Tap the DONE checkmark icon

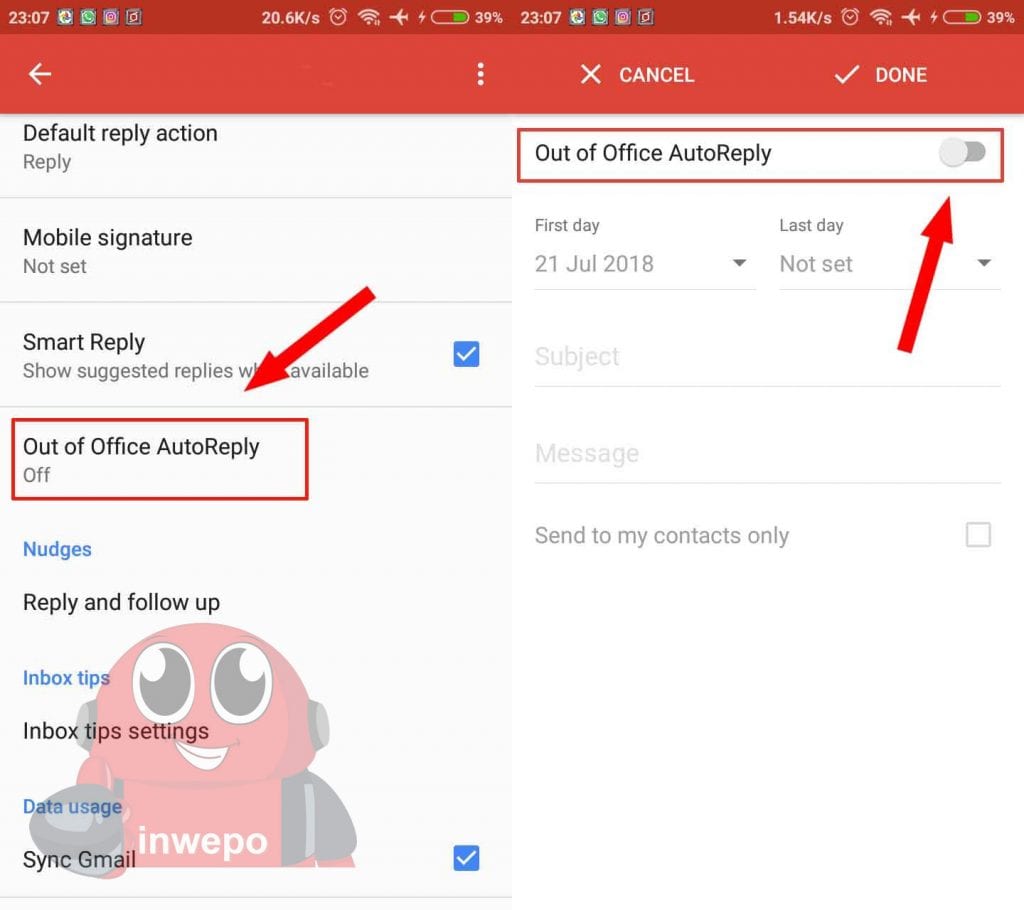coord(846,74)
